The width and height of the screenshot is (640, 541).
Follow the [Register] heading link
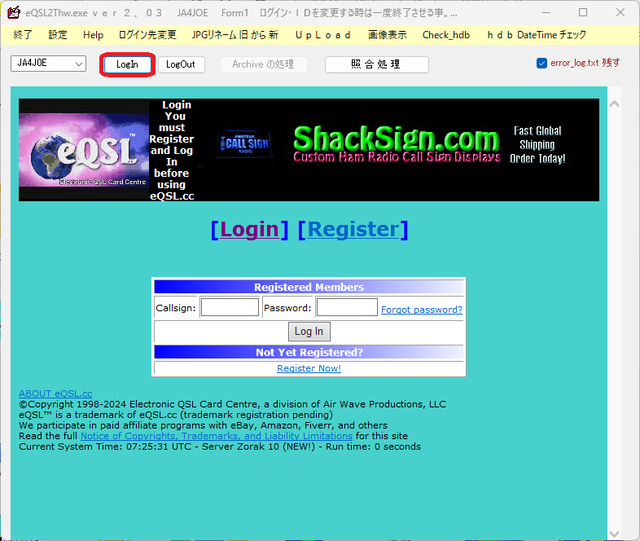coord(353,229)
